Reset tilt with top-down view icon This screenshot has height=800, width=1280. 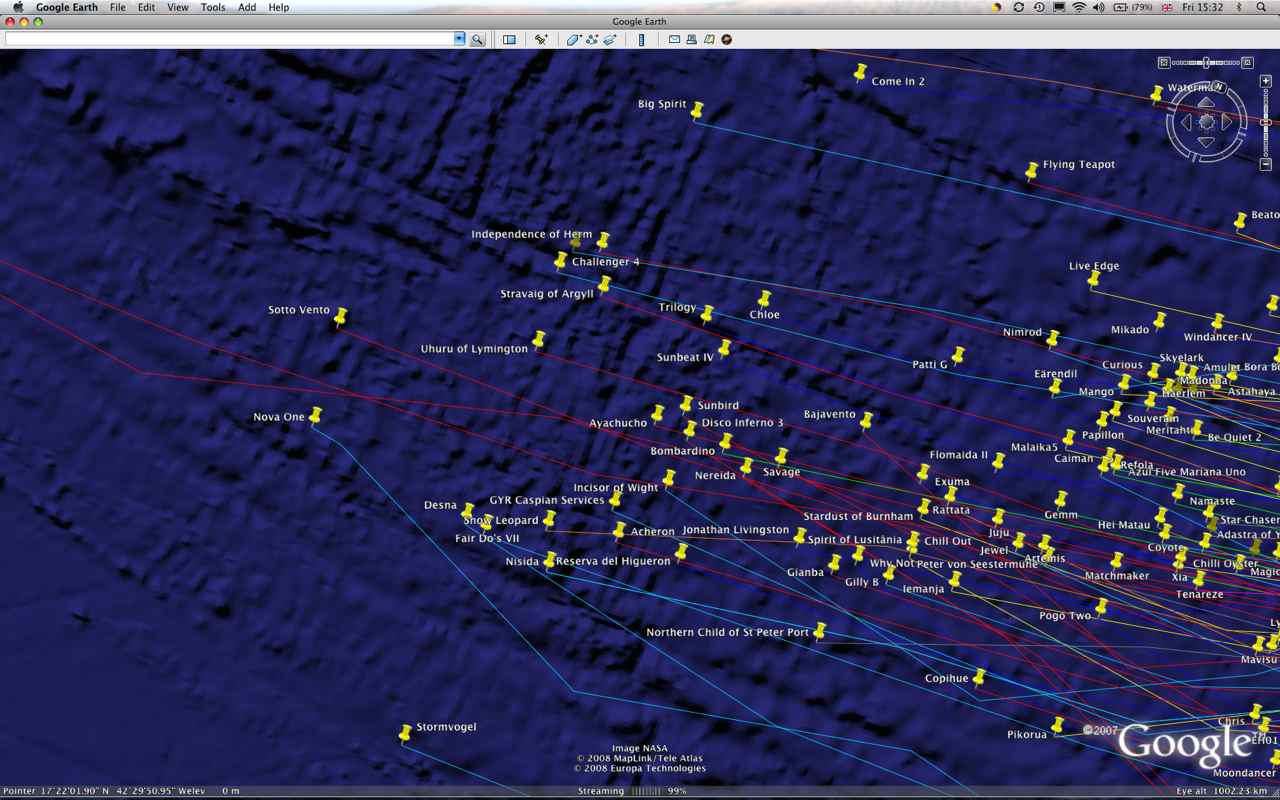coord(1164,62)
